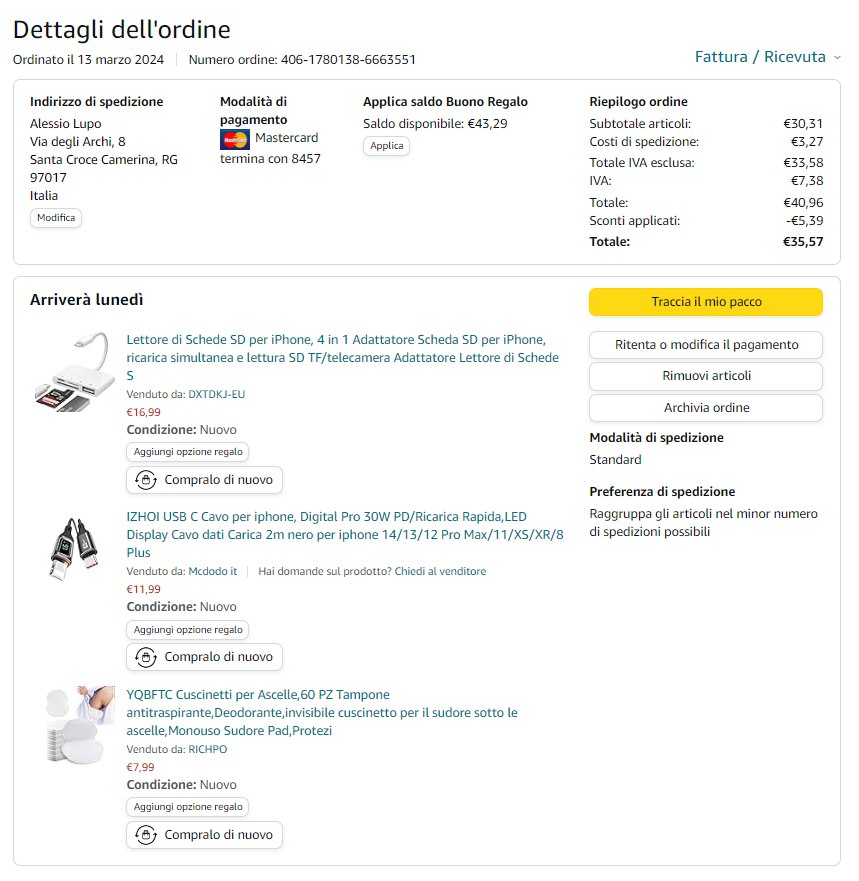Apply gift card balance with Applica button
Screen dimensions: 859x881
386,145
